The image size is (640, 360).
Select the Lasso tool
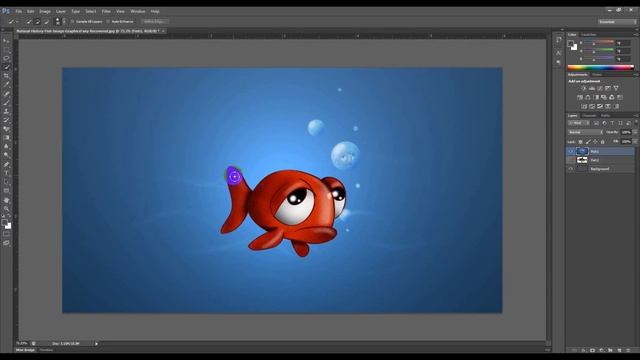pos(6,58)
